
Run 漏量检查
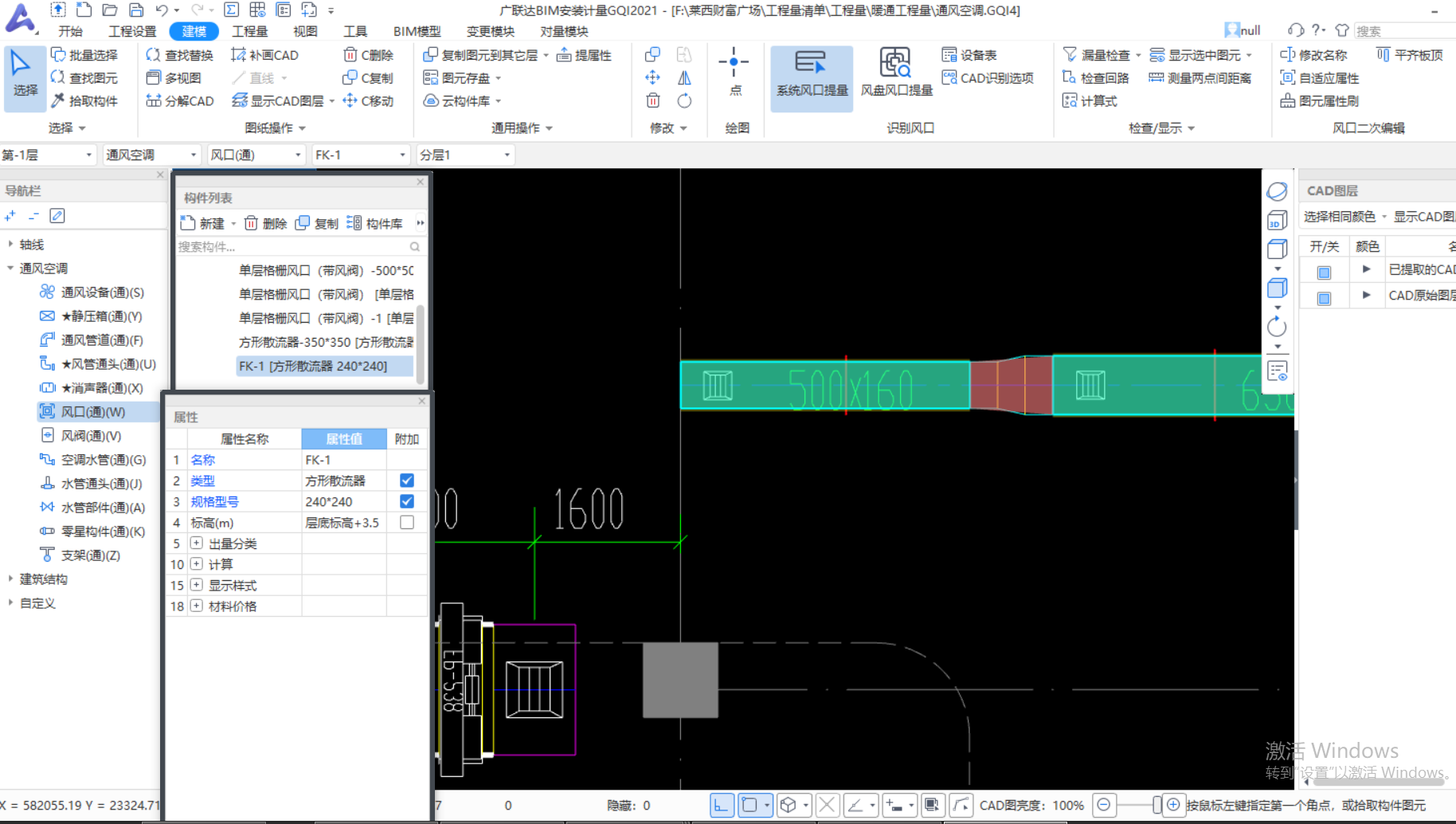(x=1097, y=55)
